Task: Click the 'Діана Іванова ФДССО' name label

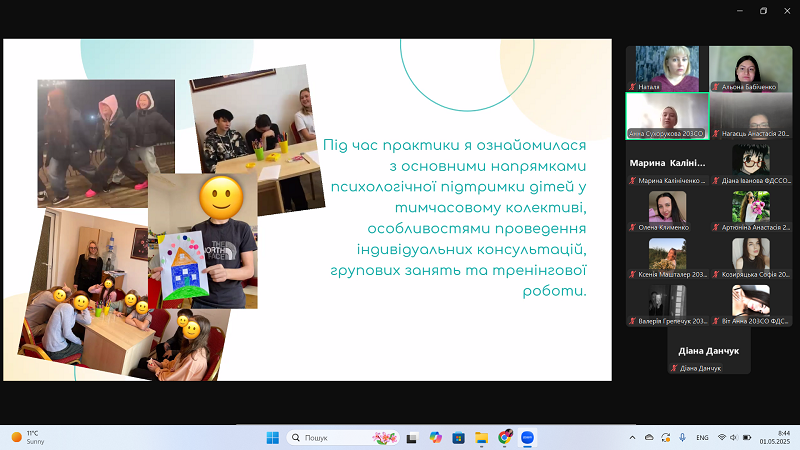Action: point(756,181)
